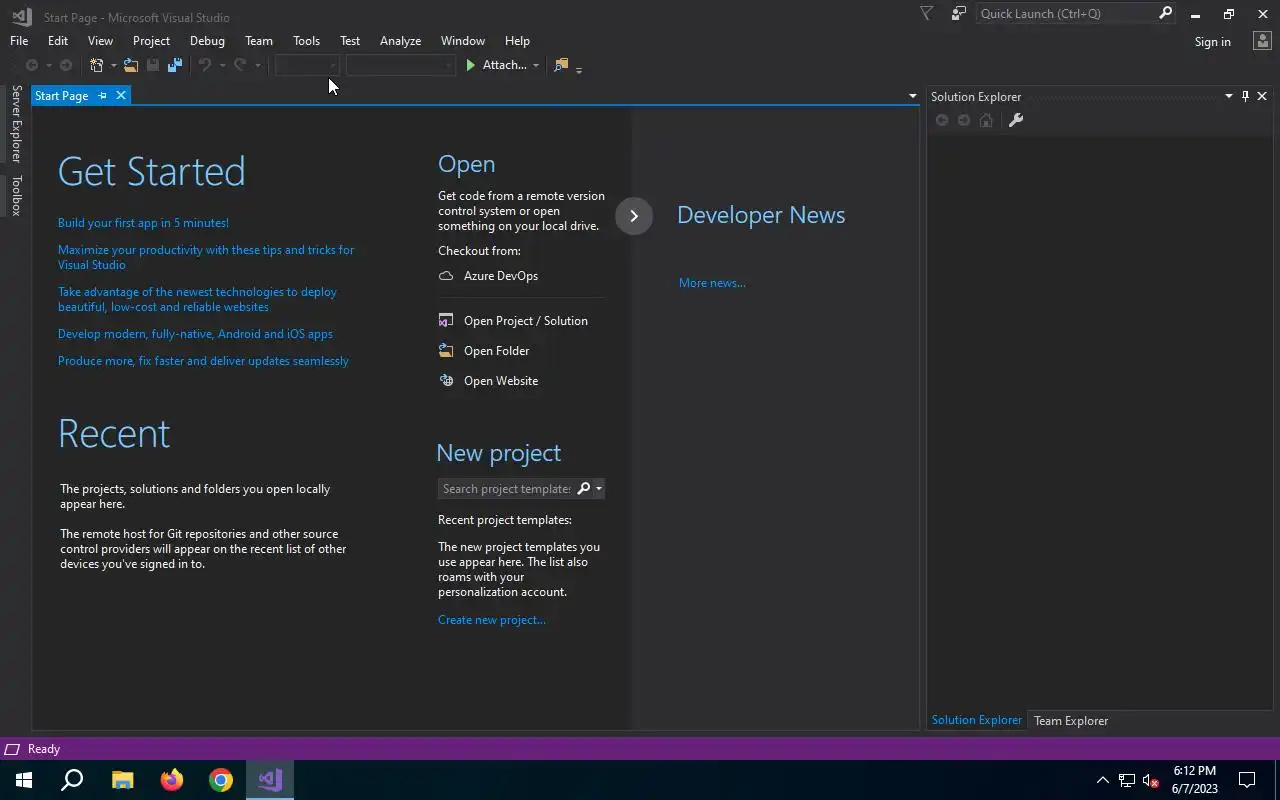Screen dimensions: 1280x800
Task: Click the Redo toolbar icon
Action: pos(240,65)
